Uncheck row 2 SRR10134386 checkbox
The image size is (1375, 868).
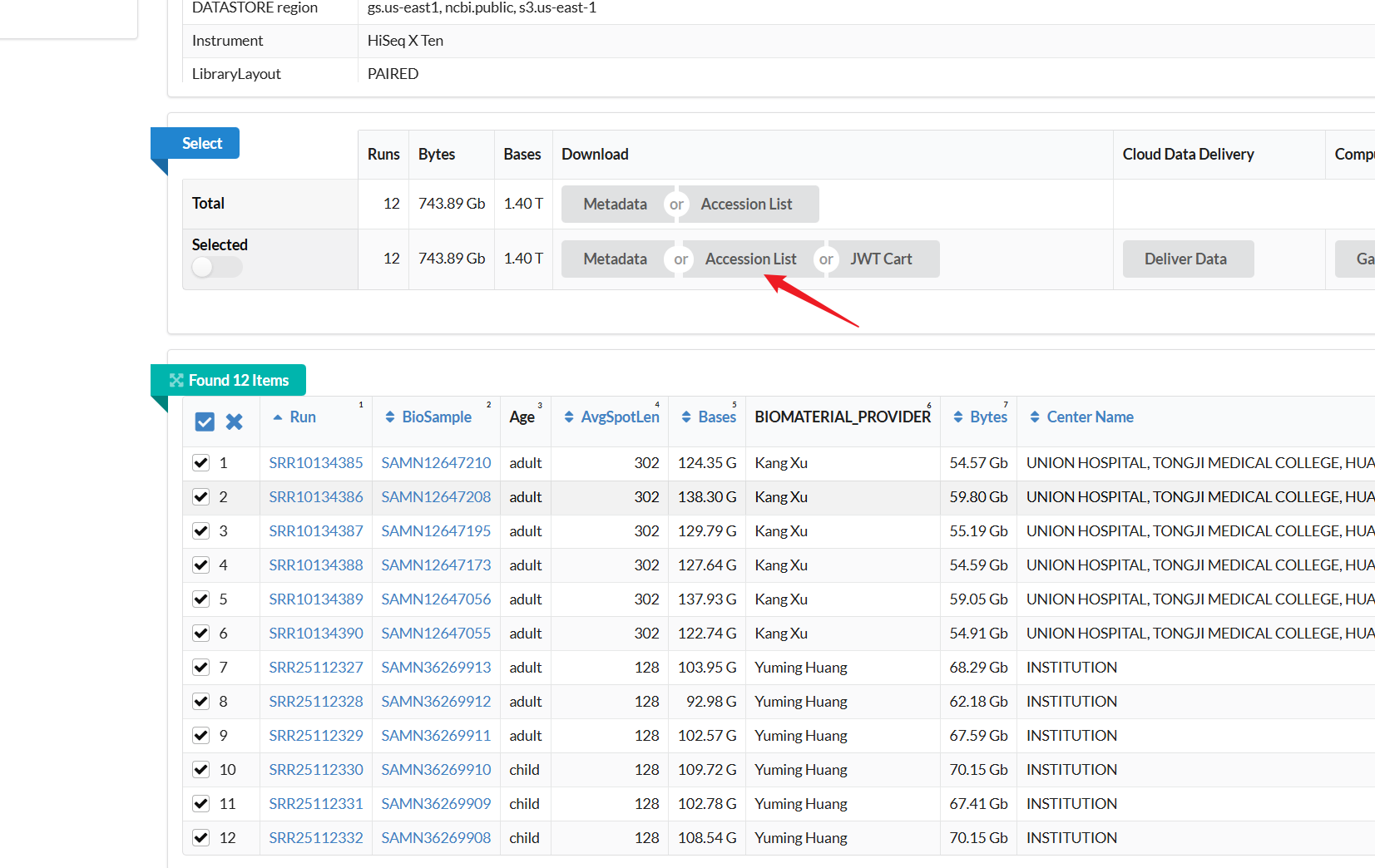(x=200, y=497)
